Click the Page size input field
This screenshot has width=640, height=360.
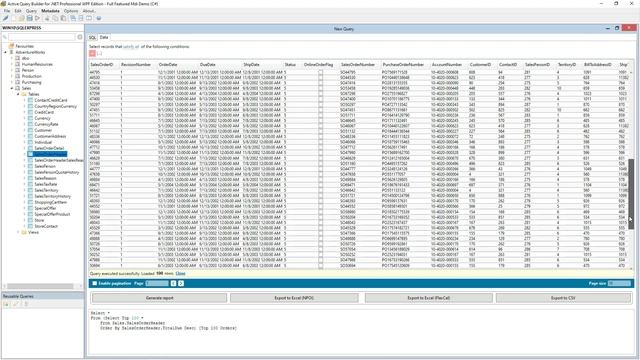619,283
